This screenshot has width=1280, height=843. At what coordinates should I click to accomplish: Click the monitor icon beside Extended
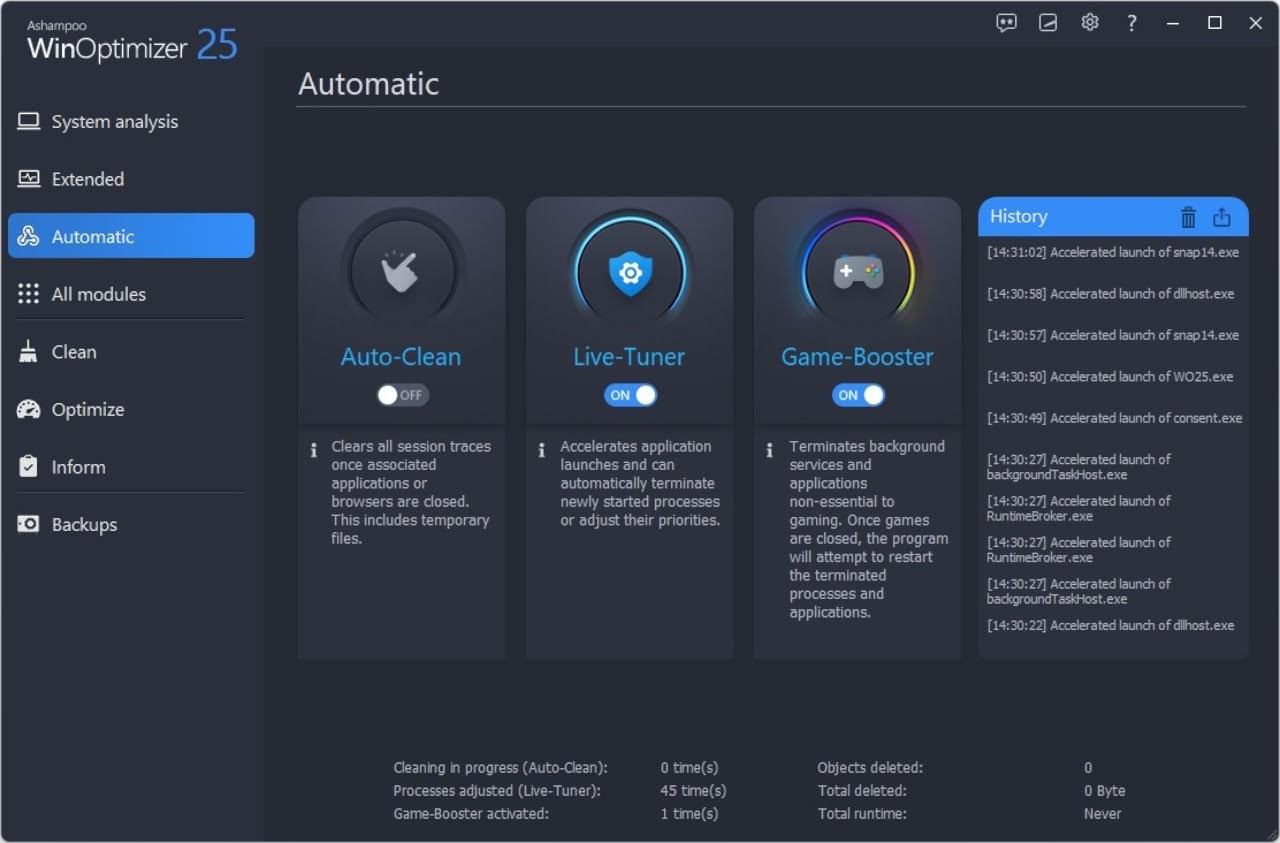click(29, 179)
